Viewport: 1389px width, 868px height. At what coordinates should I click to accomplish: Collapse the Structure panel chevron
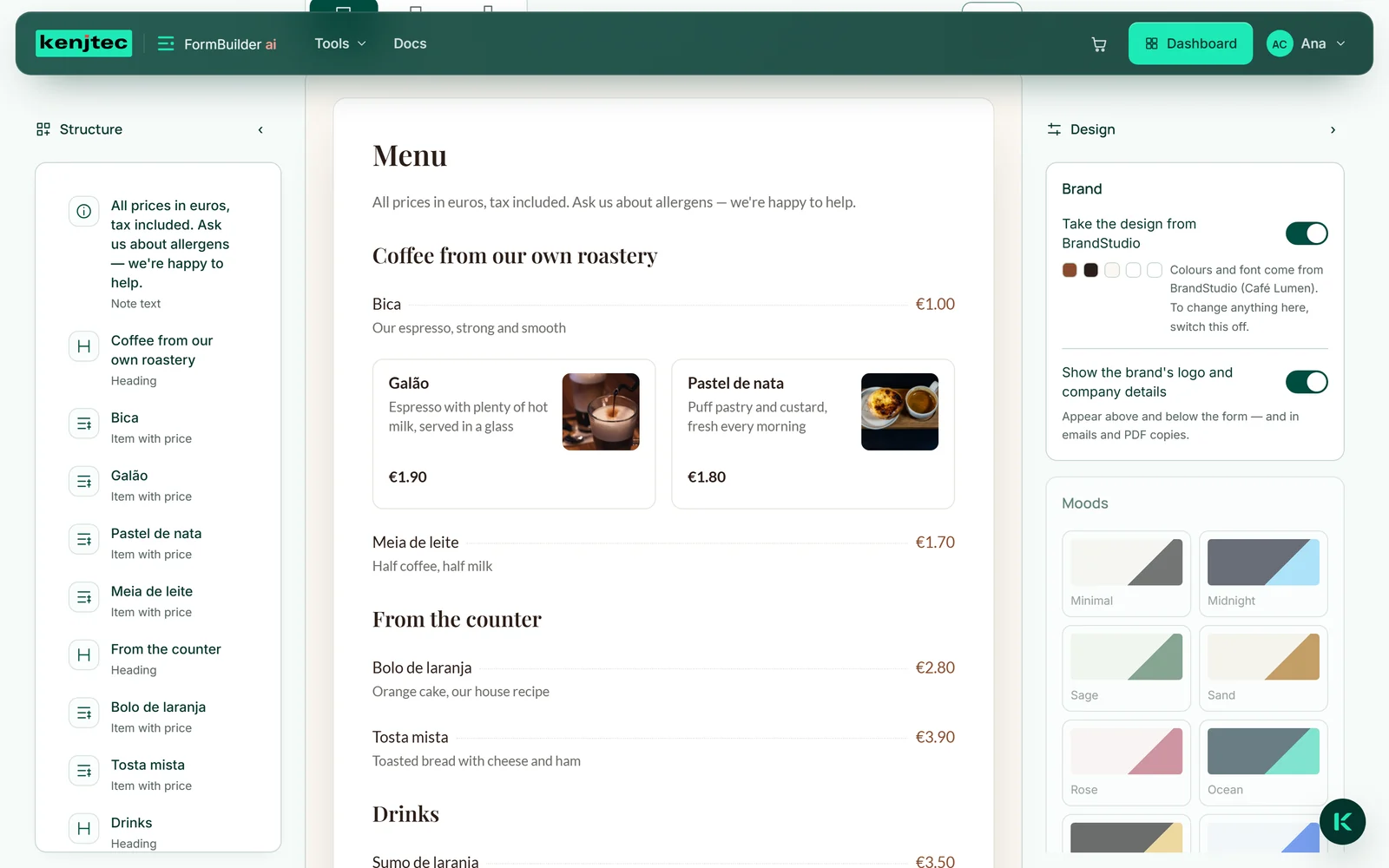260,130
